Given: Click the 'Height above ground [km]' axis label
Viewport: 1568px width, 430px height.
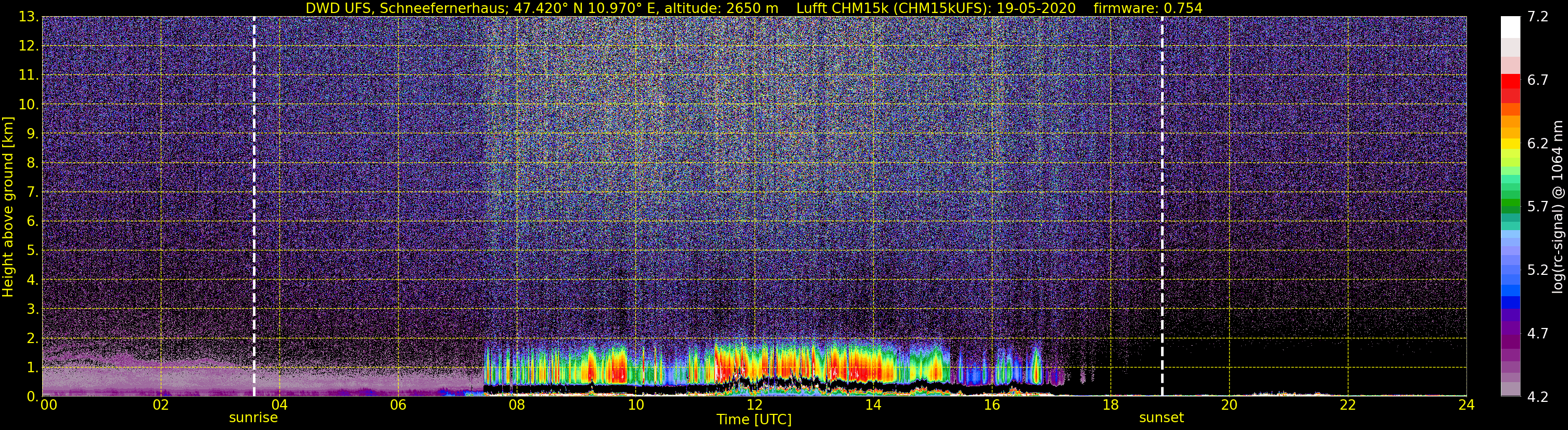Looking at the screenshot, I should click(x=8, y=207).
